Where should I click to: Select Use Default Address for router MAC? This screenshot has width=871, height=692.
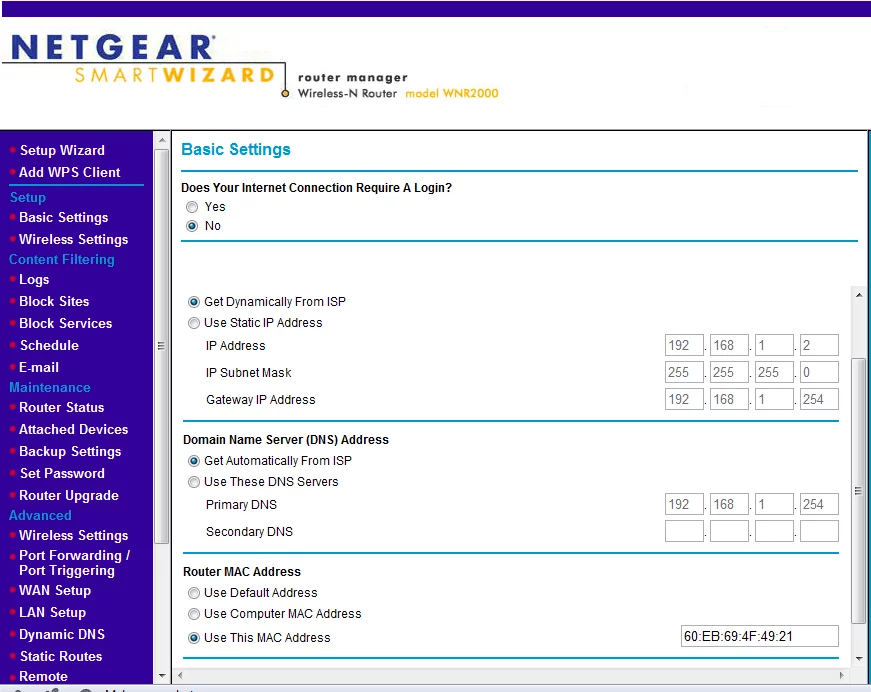point(194,593)
